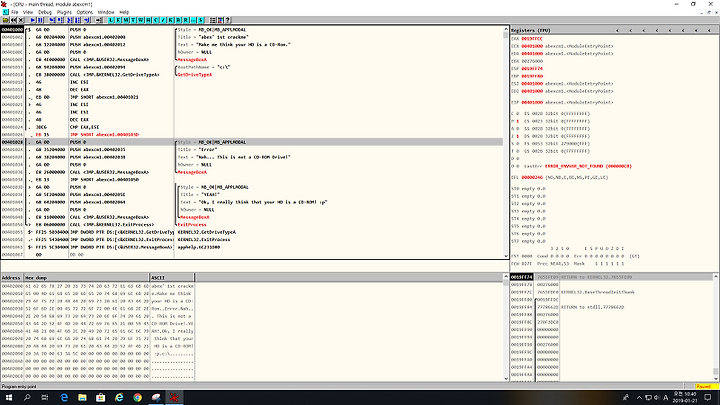Click the Hex dump column header

(x=86, y=277)
